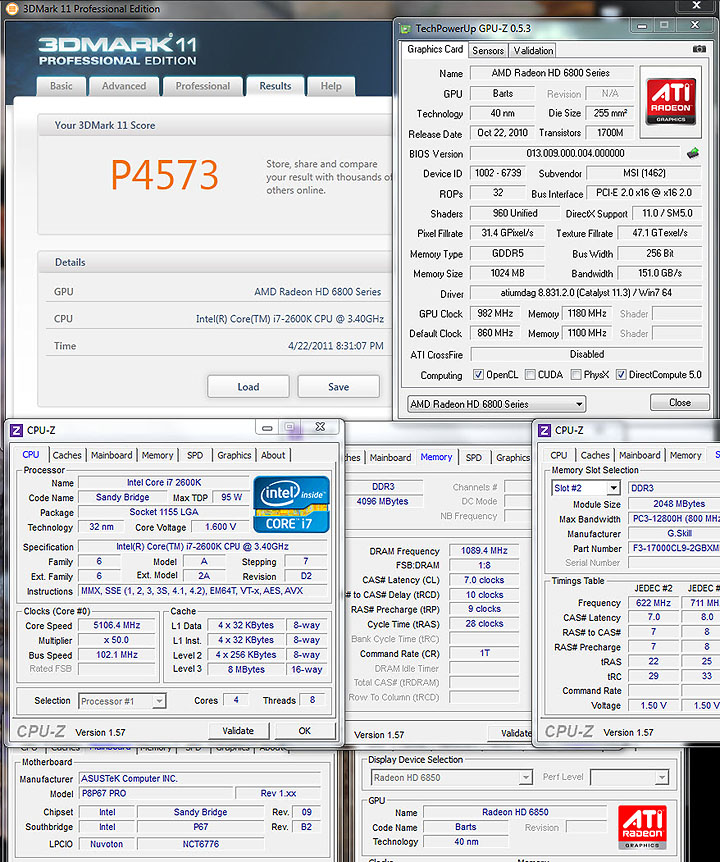The image size is (720, 862).
Task: Click the GPU Clock 982 MHz field
Action: (495, 313)
